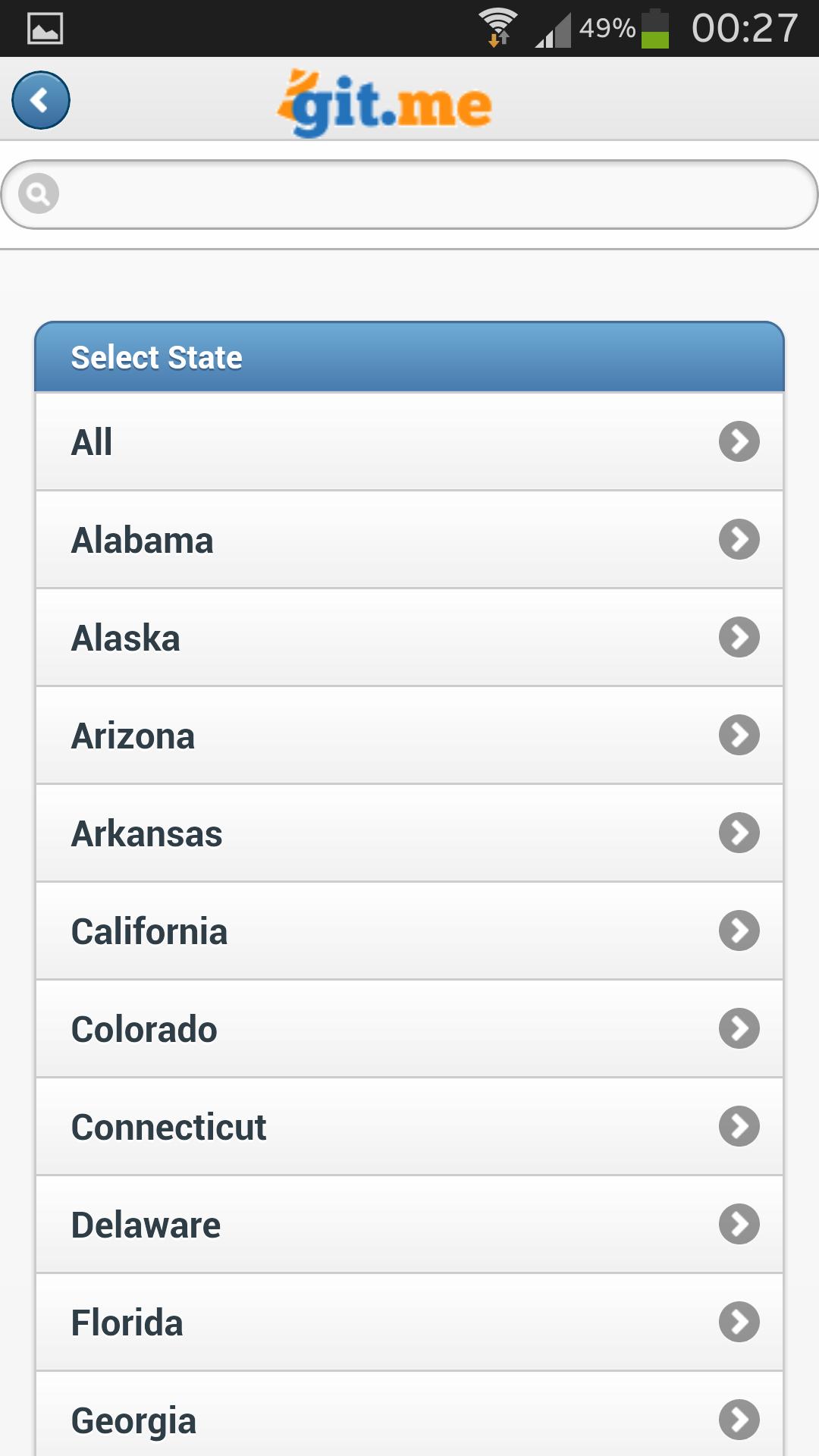Click the Select State header bar
The height and width of the screenshot is (1456, 819).
click(409, 357)
